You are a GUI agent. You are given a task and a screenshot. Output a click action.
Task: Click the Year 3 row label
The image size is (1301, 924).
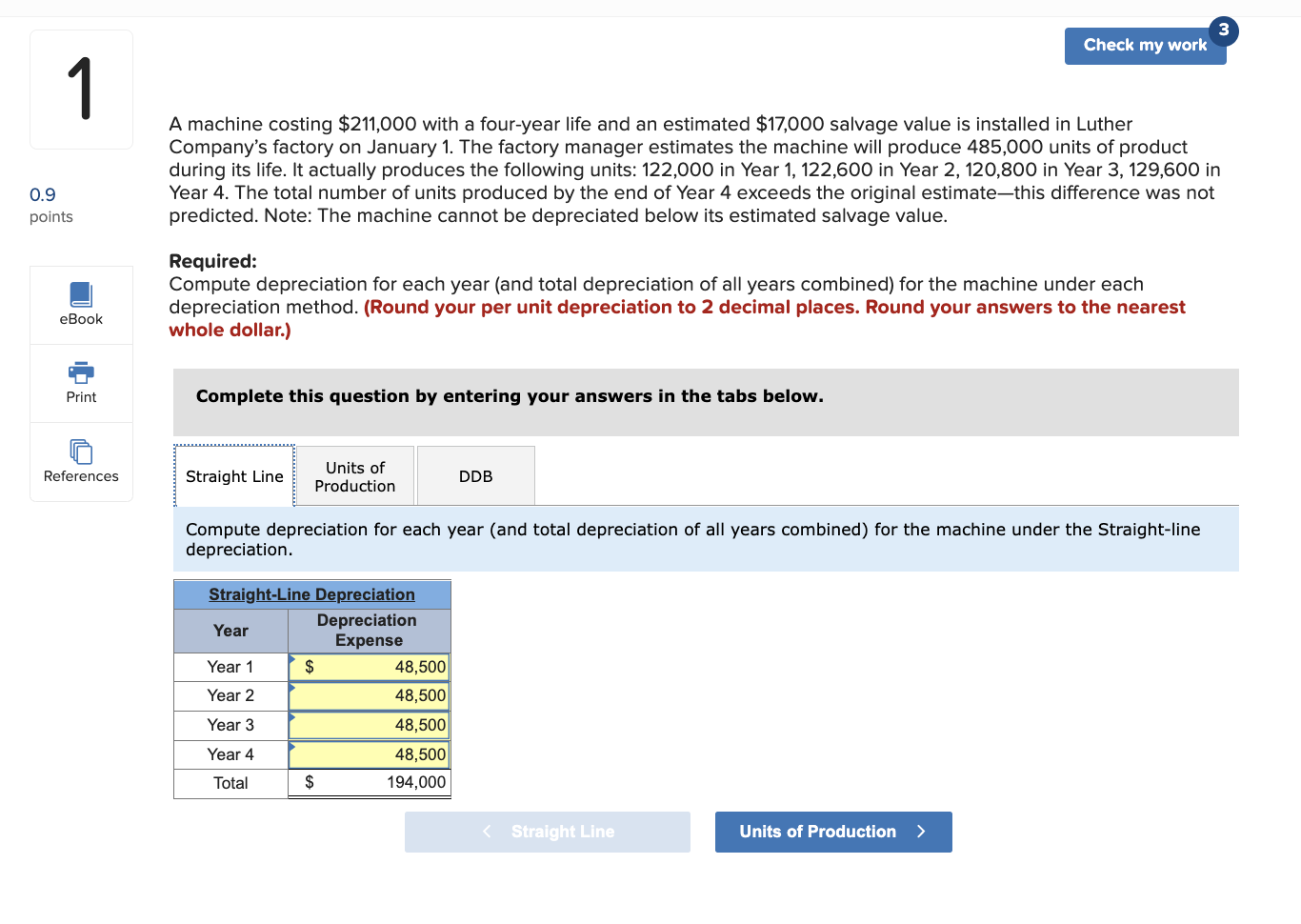[230, 725]
